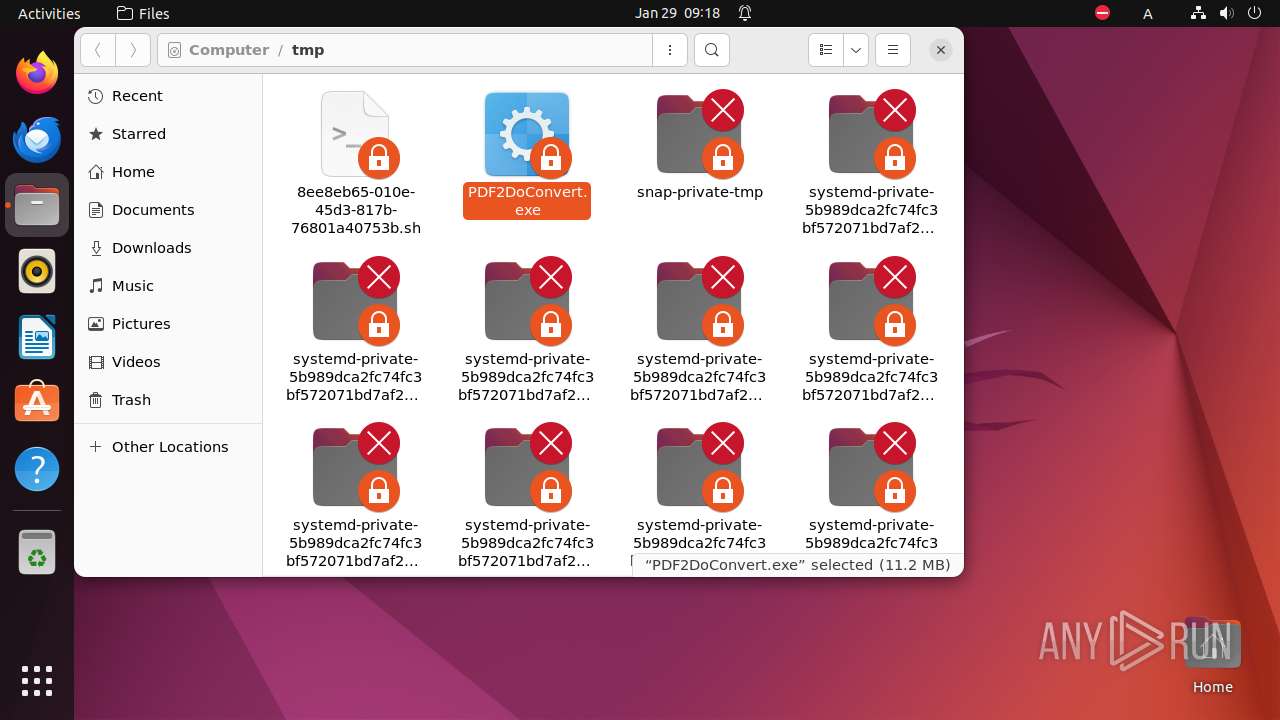
Task: Click the volume icon in top bar
Action: pos(1226,13)
